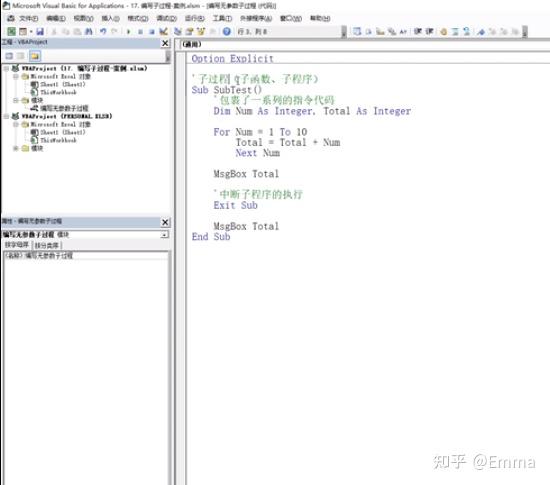Image resolution: width=550 pixels, height=485 pixels.
Task: Open the dropdown arrow beside Insert UserForm icon
Action: [31, 32]
